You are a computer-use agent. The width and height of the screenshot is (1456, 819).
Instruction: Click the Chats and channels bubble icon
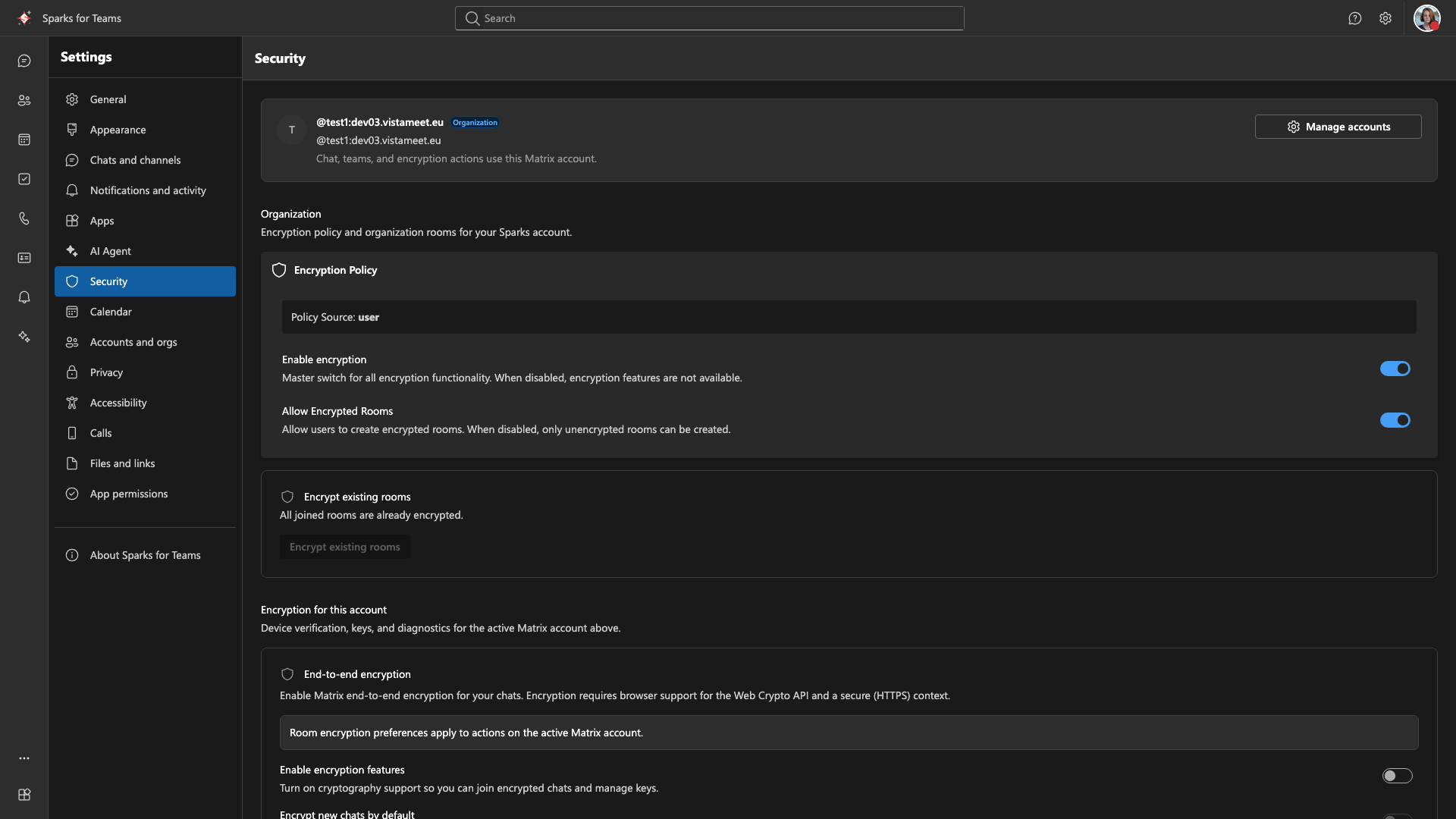pyautogui.click(x=72, y=160)
